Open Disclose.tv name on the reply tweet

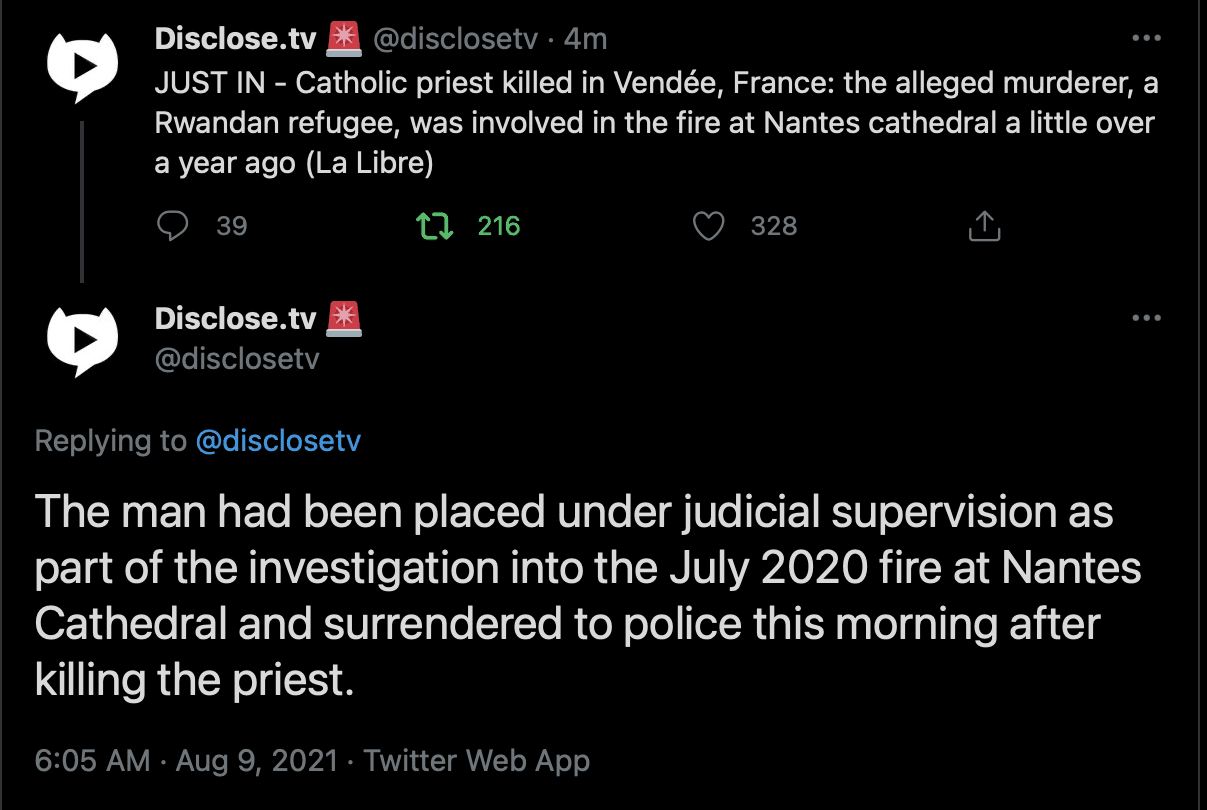tap(236, 318)
